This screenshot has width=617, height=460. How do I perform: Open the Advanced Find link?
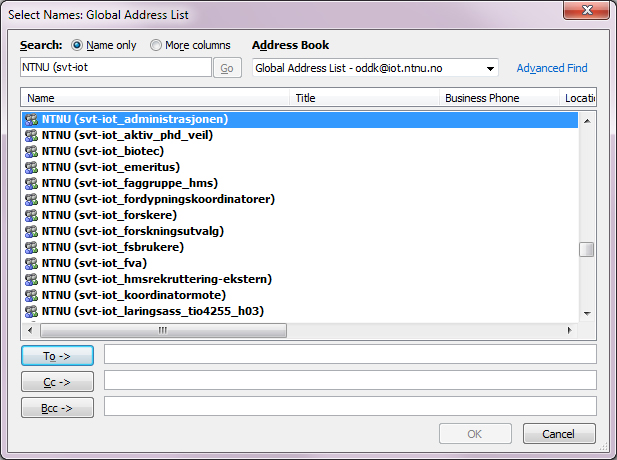click(552, 68)
